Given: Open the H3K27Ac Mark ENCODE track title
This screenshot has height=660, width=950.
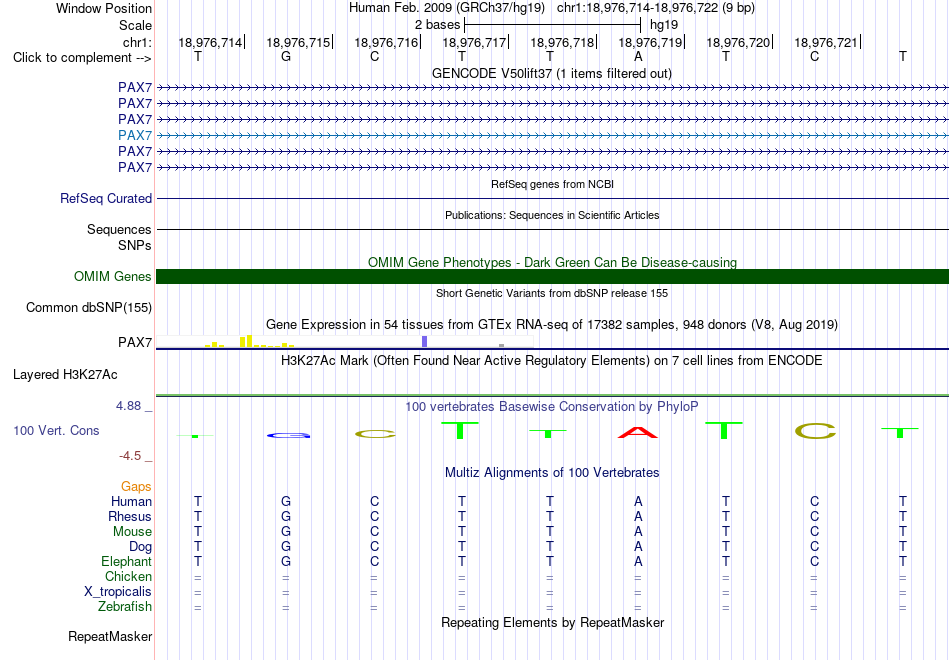Looking at the screenshot, I should pos(552,361).
